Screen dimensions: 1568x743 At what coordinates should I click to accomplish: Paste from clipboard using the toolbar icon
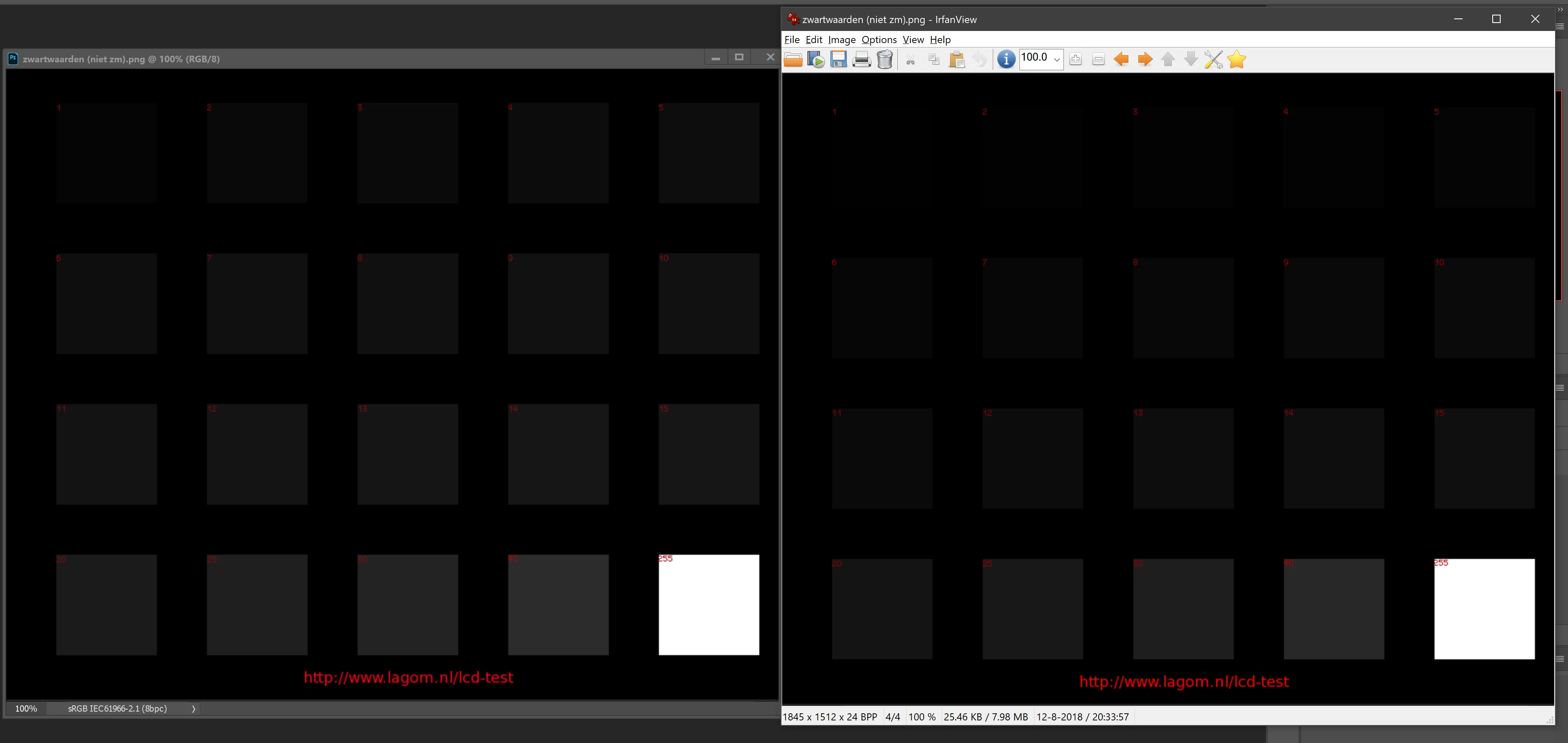click(x=956, y=60)
